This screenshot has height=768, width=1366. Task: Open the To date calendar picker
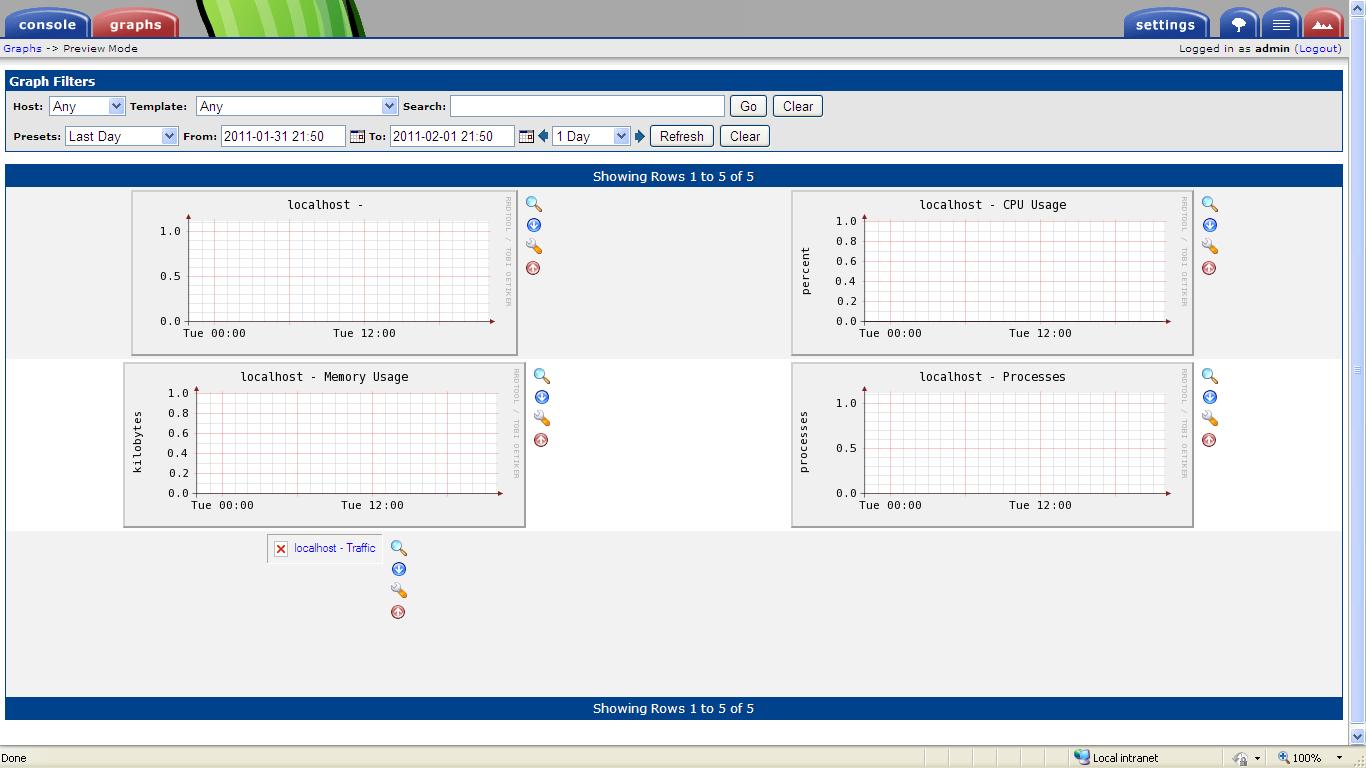tap(526, 136)
